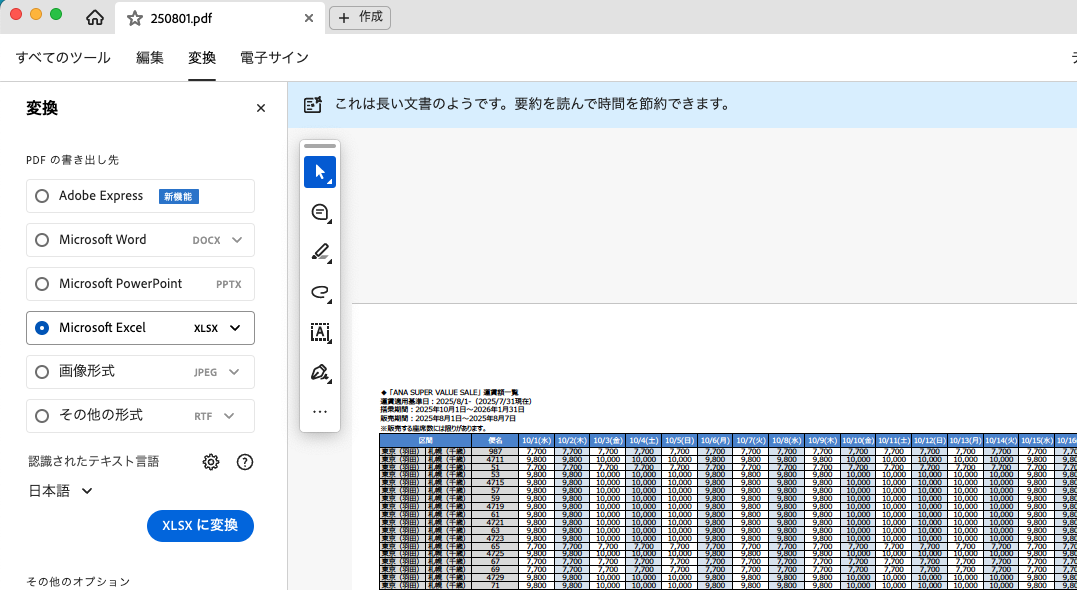Open text recognition settings gear
Image resolution: width=1077 pixels, height=590 pixels.
tap(211, 462)
